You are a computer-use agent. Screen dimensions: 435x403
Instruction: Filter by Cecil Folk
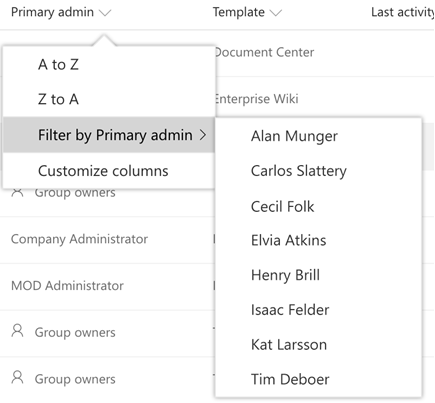pyautogui.click(x=318, y=206)
